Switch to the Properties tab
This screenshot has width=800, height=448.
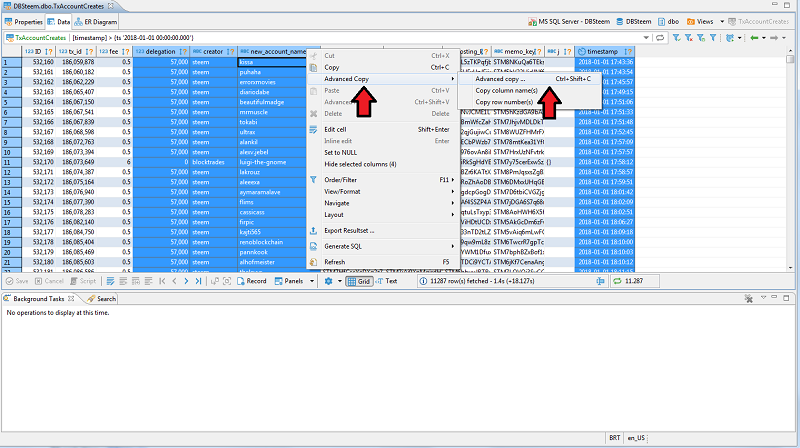coord(23,22)
